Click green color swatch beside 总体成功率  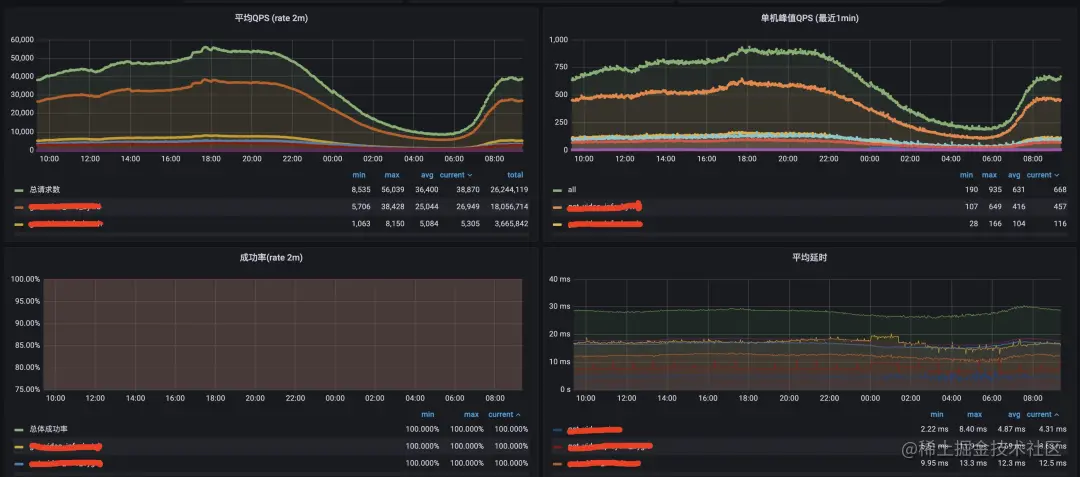coord(19,429)
